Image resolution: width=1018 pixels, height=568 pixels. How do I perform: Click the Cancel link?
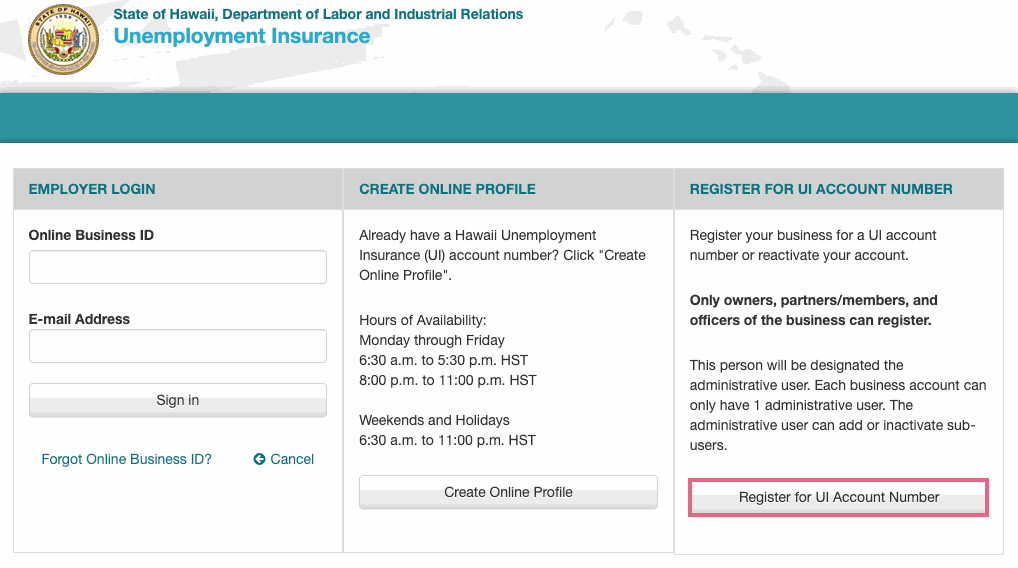[x=292, y=459]
